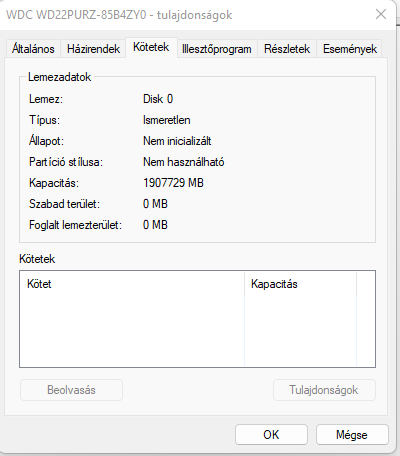Image resolution: width=400 pixels, height=456 pixels.
Task: Click the Ismeretlen type value
Action: 167,120
